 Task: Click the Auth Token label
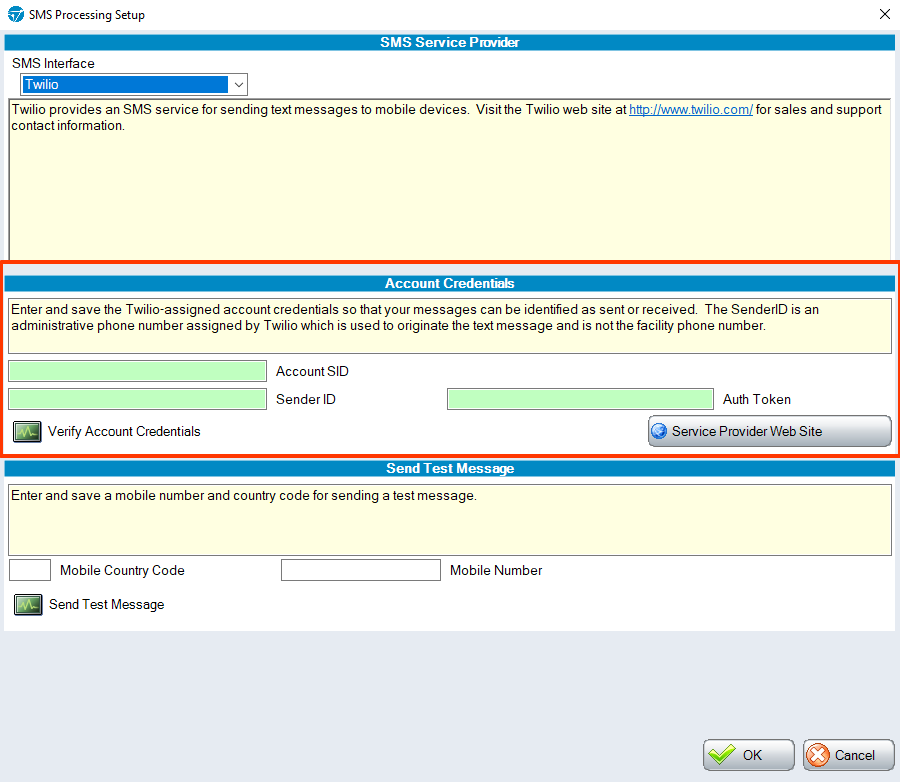pyautogui.click(x=757, y=400)
